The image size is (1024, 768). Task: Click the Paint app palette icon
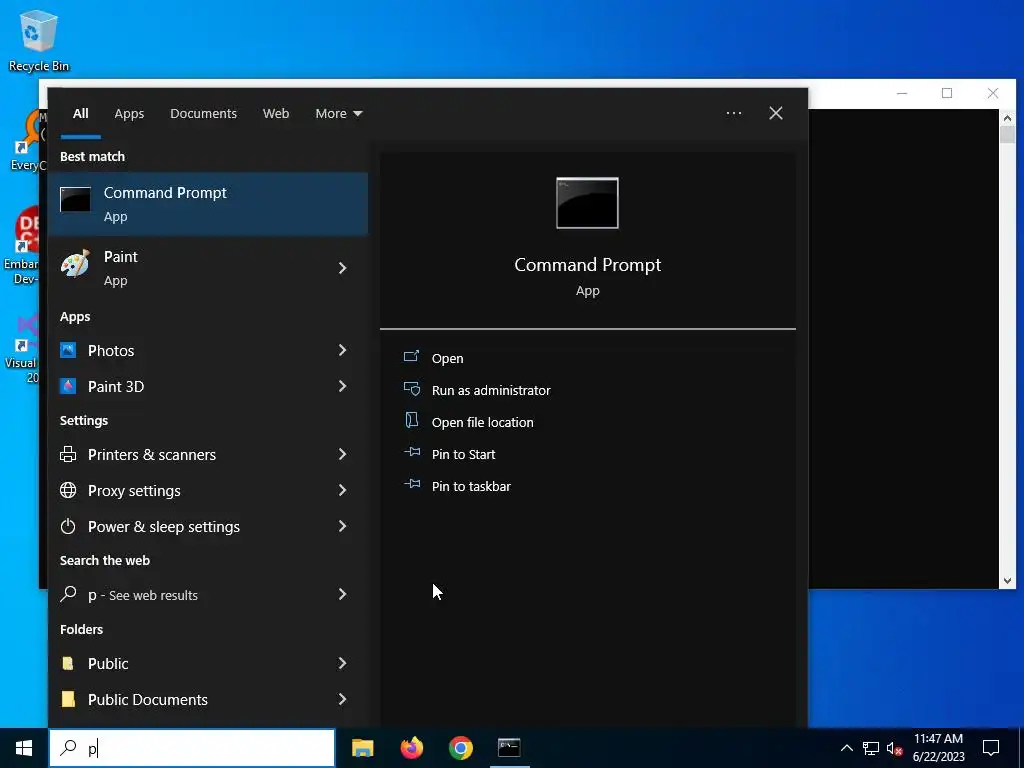pos(75,264)
